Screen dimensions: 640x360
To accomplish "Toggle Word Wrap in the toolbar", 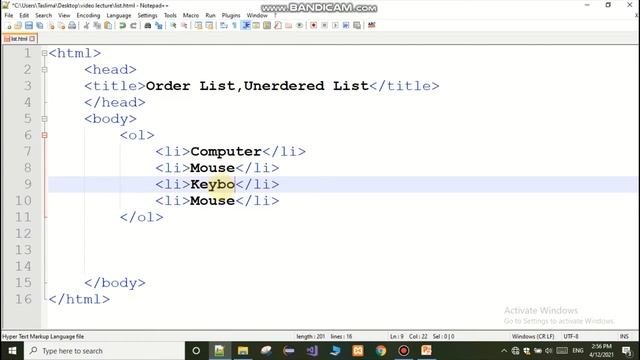I will click(224, 25).
